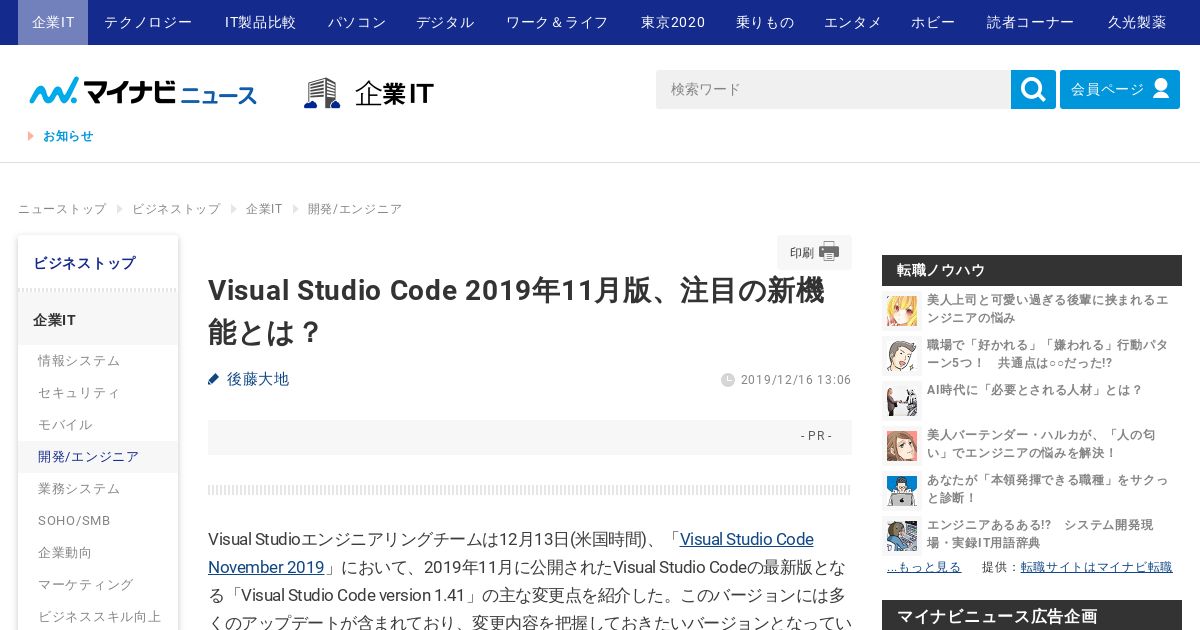Select the テクノロジー top menu item
1200x630 pixels.
[x=148, y=22]
